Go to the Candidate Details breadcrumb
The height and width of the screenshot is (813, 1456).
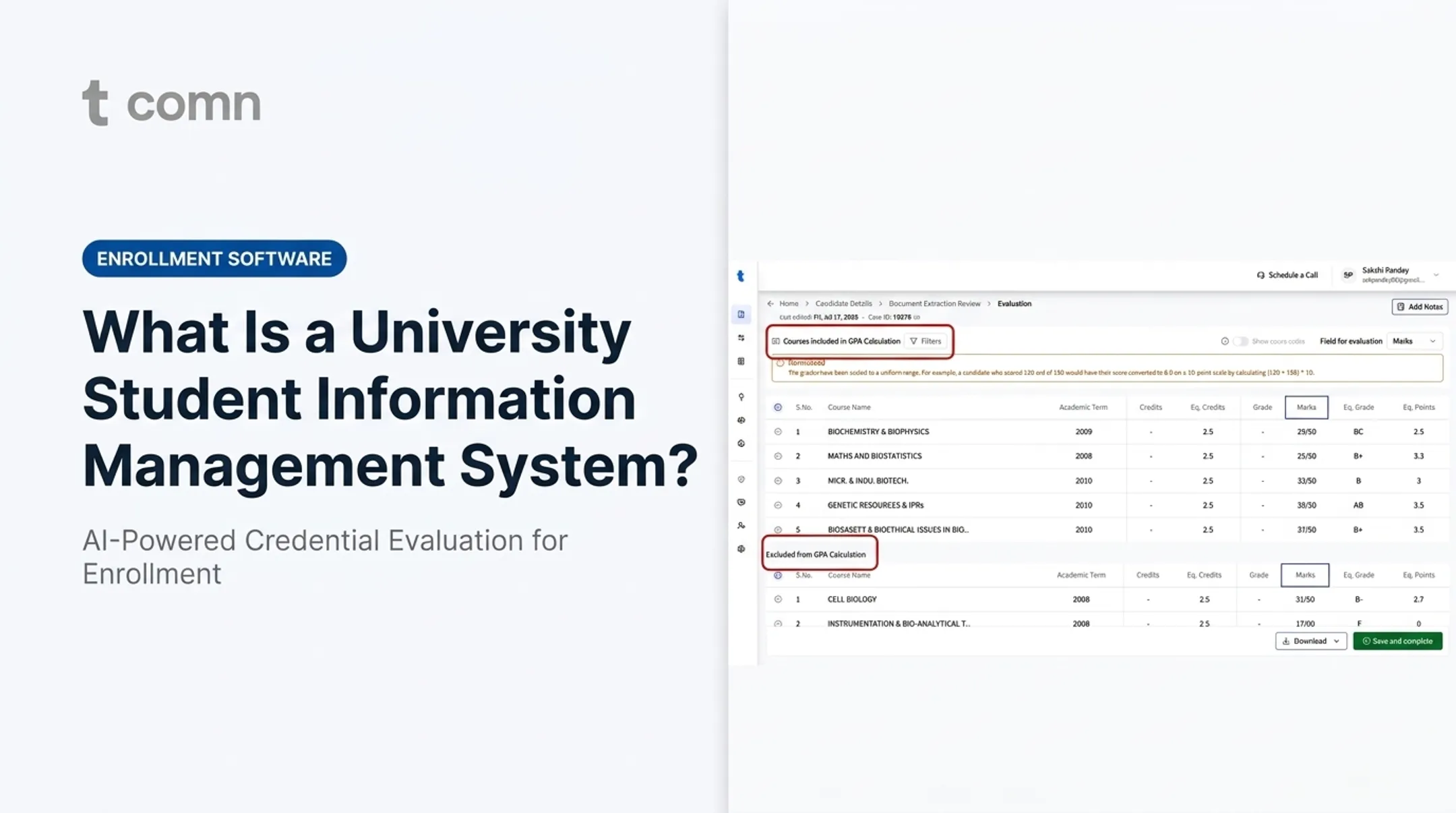click(x=843, y=303)
